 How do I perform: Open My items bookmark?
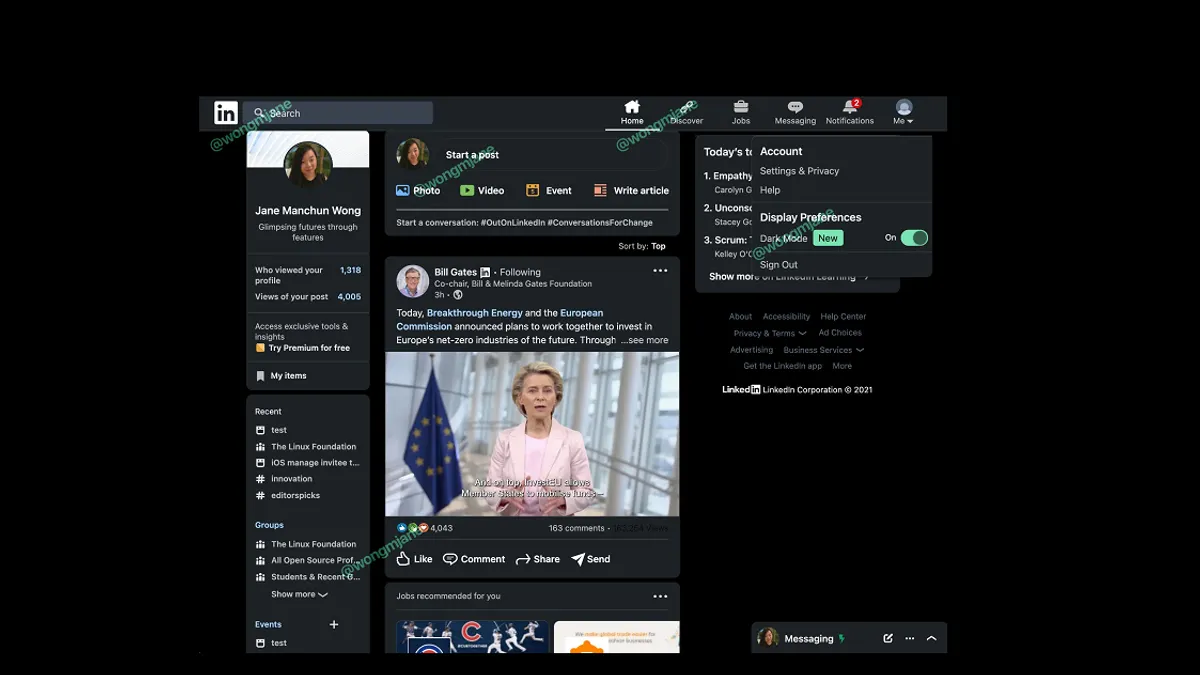pos(281,376)
